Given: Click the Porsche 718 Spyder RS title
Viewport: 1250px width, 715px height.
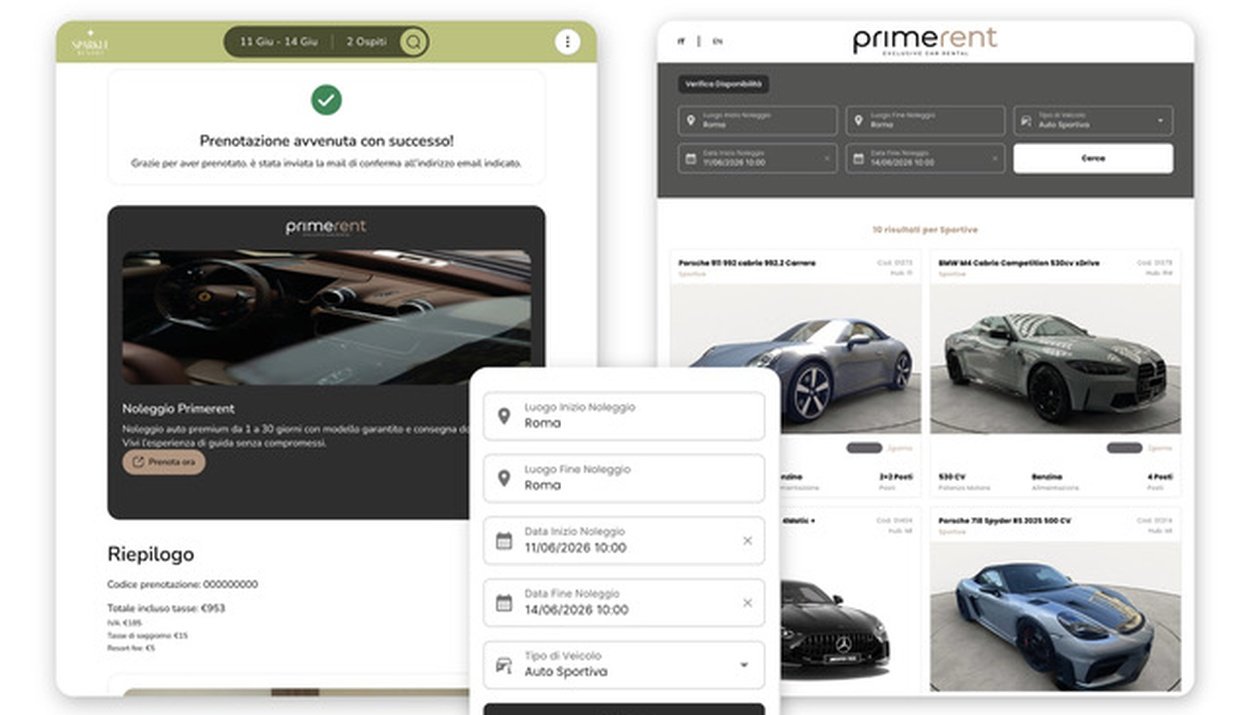Looking at the screenshot, I should [1004, 520].
